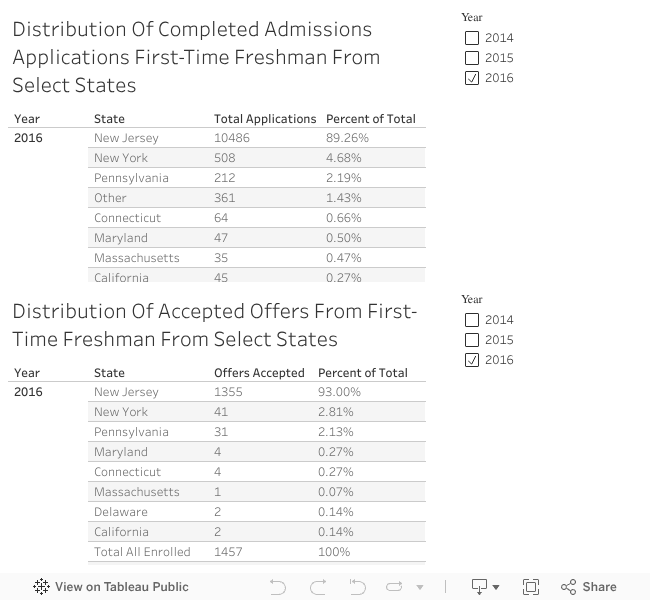Click the Total Applications column header
Screen dimensions: 650x600
point(265,119)
